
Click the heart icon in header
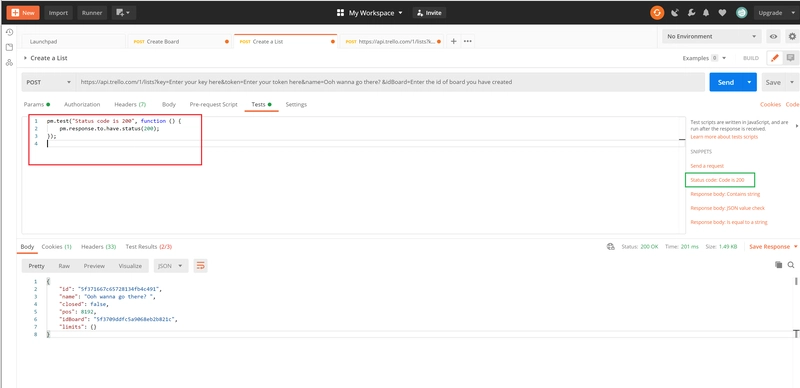(722, 13)
